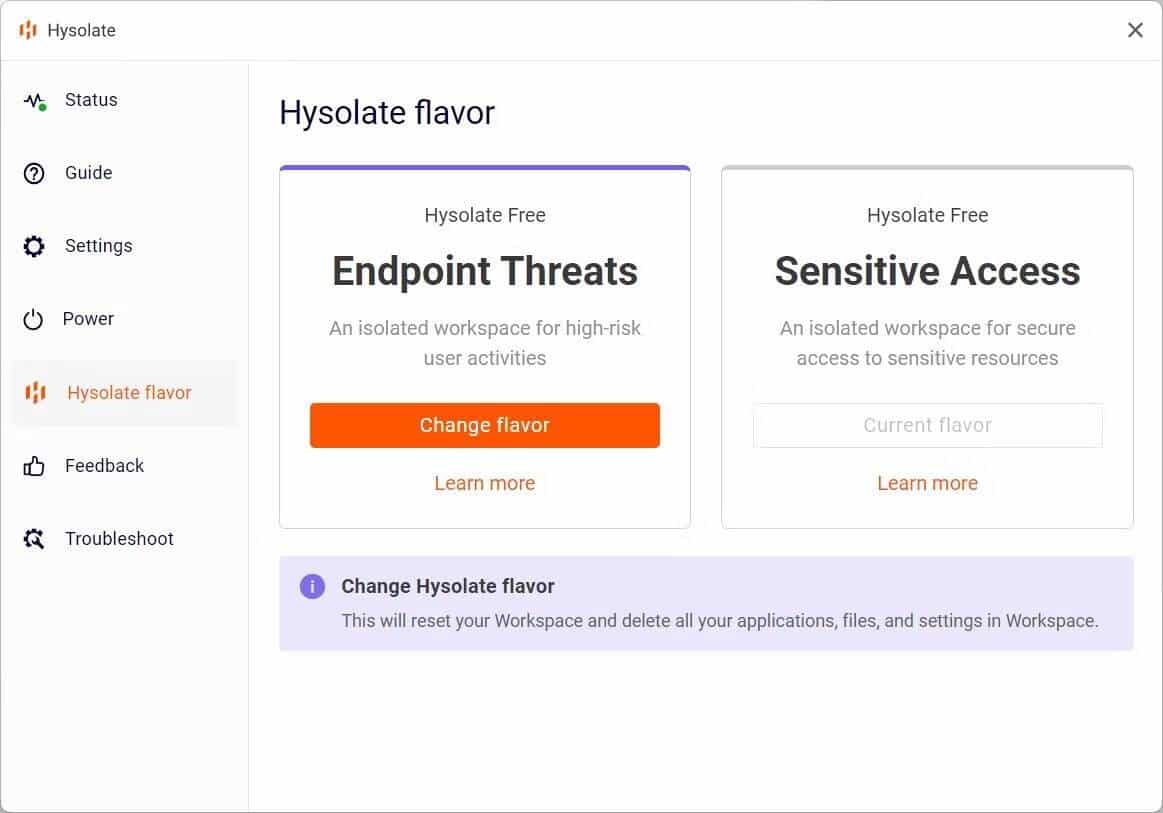Open the Troubleshoot icon
The width and height of the screenshot is (1163, 813).
pos(33,538)
